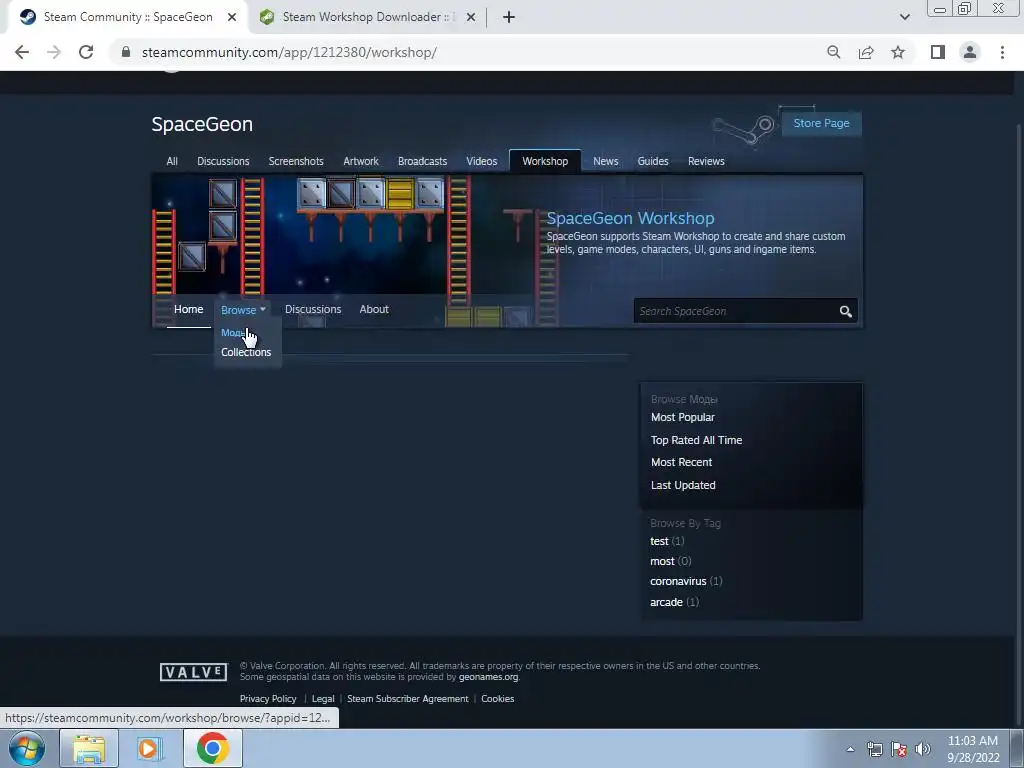
Task: Choose Collections in Browse menu
Action: coord(246,353)
